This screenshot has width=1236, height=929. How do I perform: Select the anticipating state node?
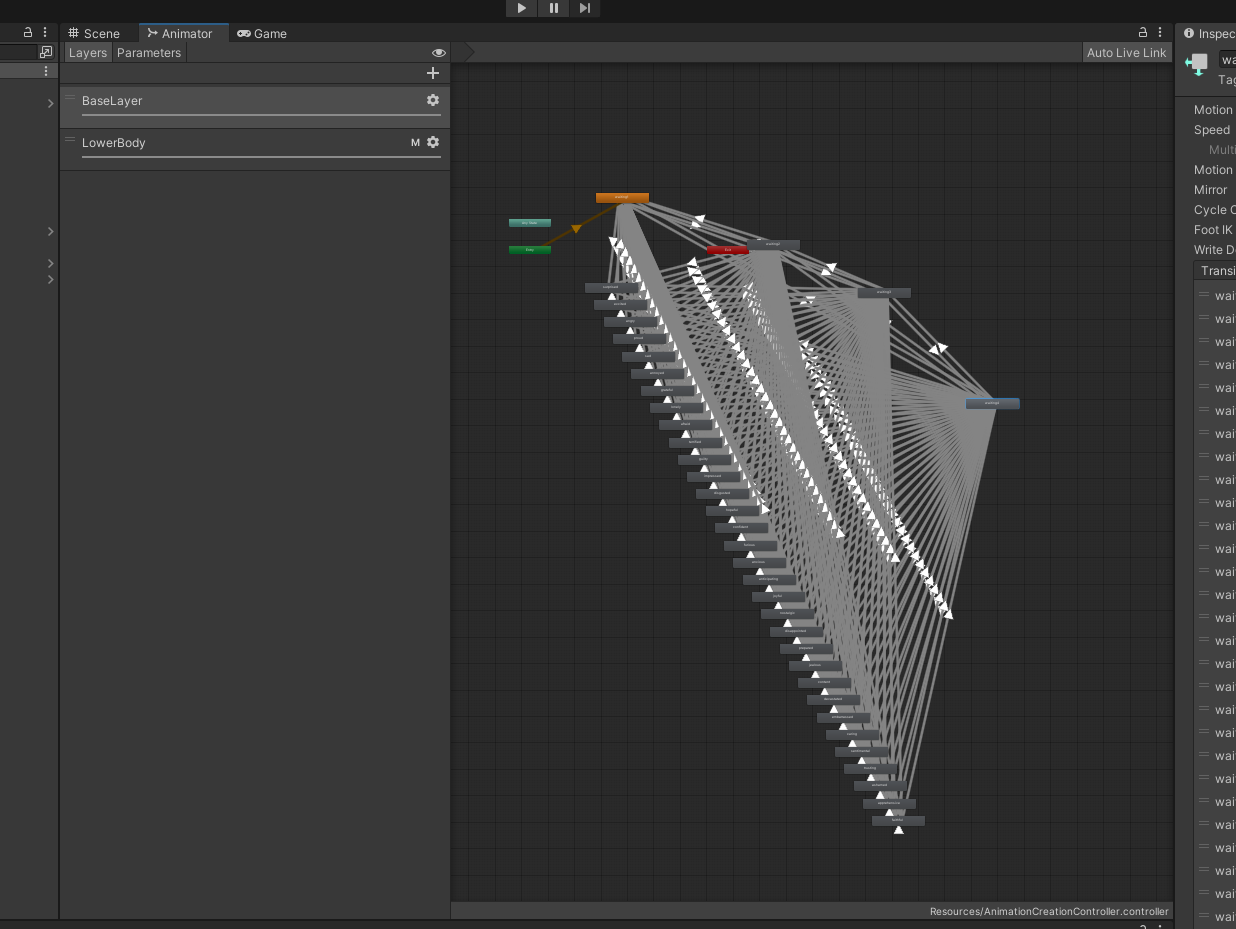click(768, 579)
